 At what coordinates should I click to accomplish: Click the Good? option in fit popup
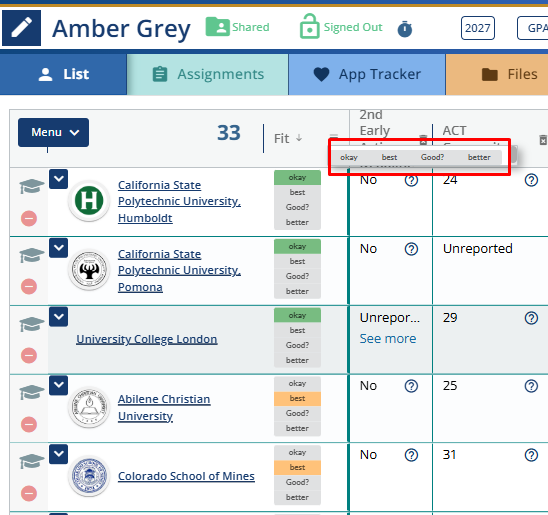(432, 157)
